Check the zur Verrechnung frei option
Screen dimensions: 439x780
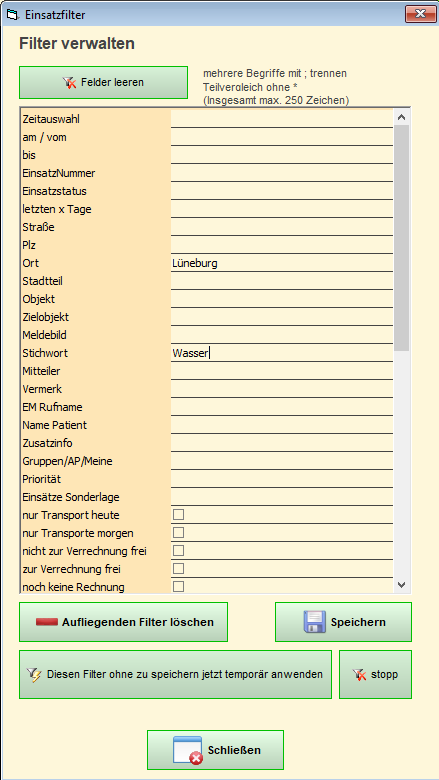pyautogui.click(x=178, y=568)
